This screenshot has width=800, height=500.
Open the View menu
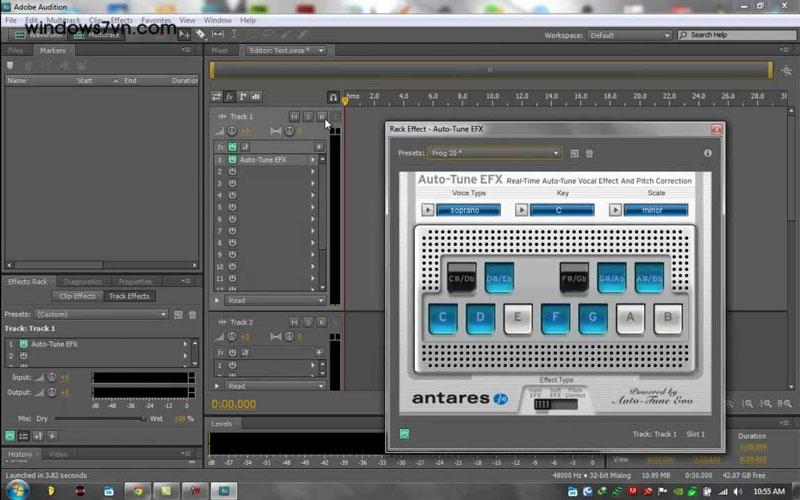click(187, 20)
